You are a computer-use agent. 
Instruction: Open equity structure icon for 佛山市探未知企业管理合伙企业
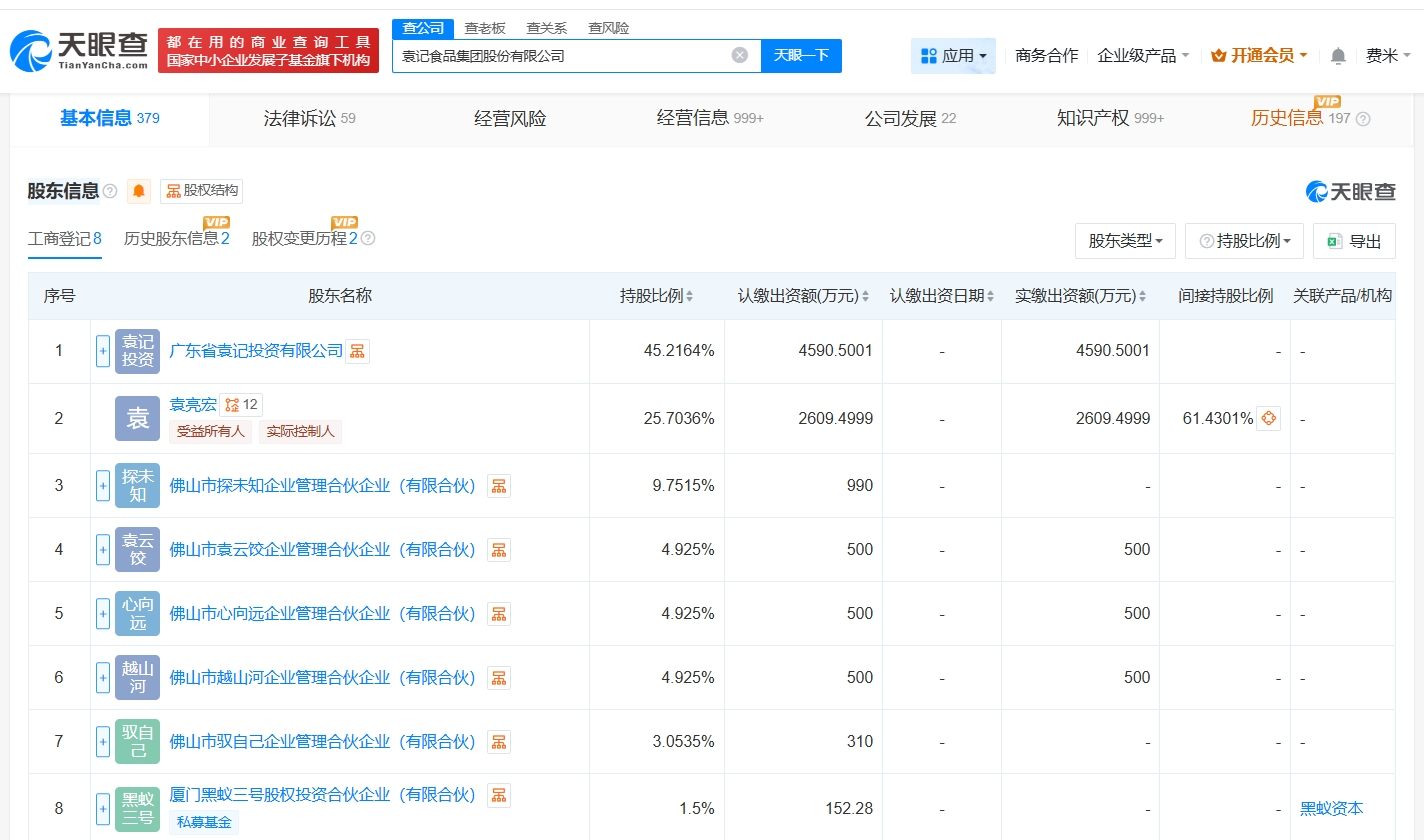pos(498,486)
